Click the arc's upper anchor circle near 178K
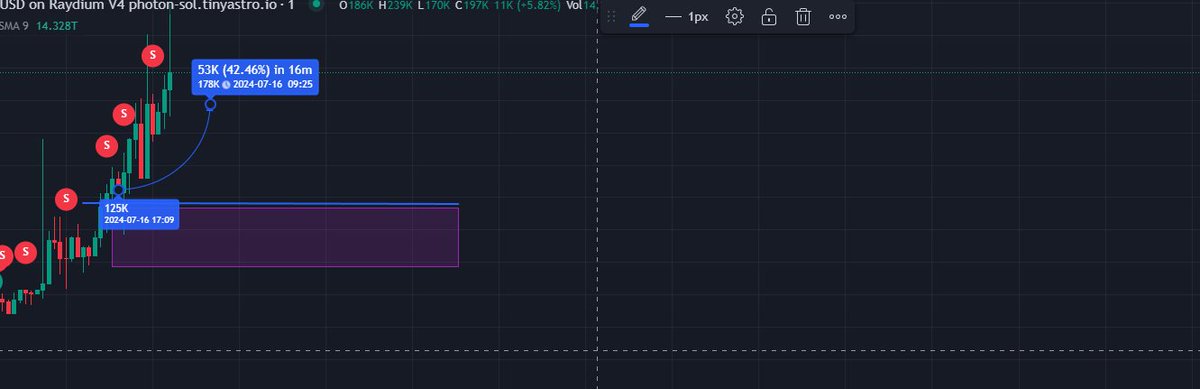1200x389 pixels. pos(210,104)
